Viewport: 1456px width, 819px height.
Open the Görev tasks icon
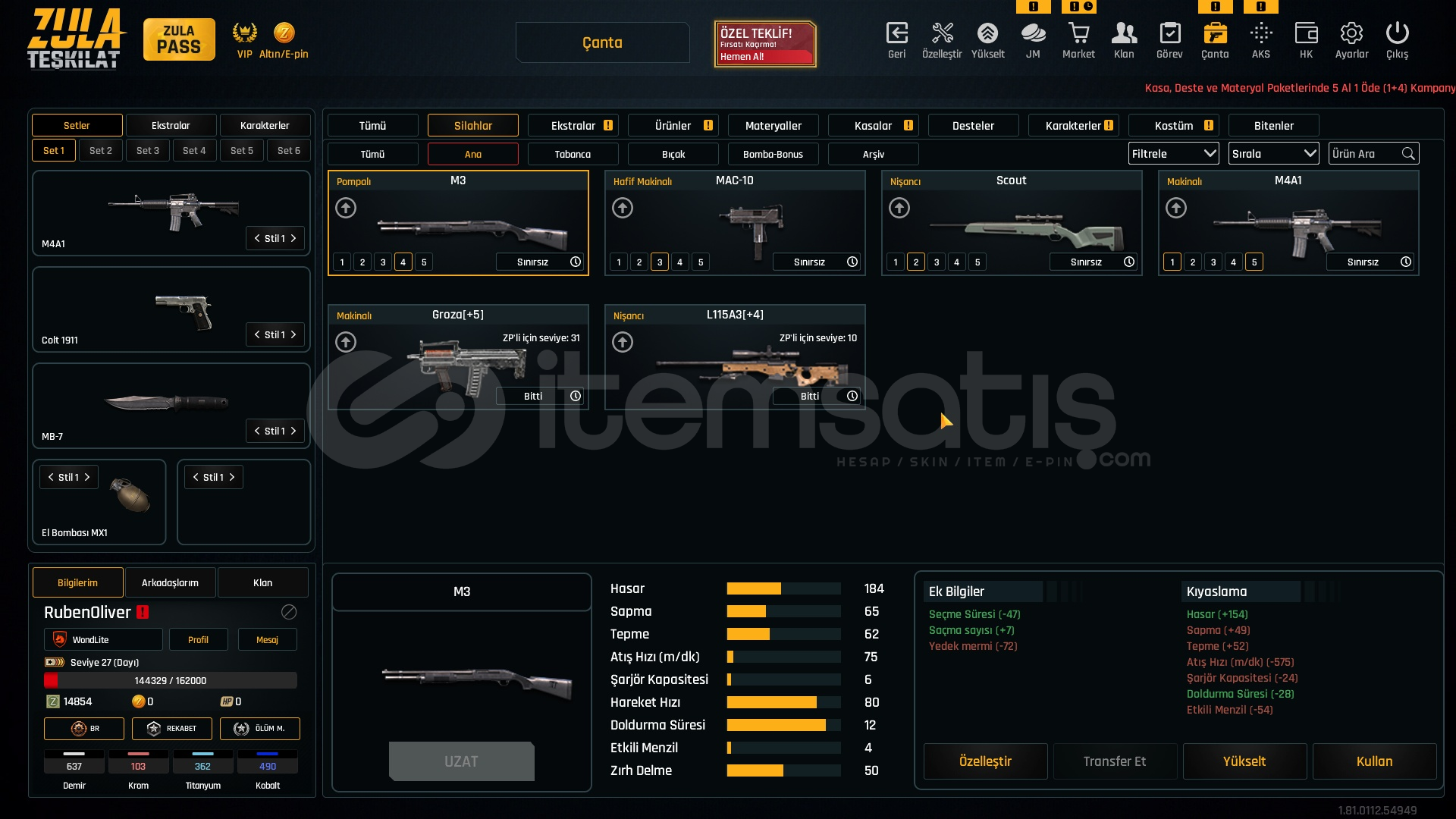1169,34
